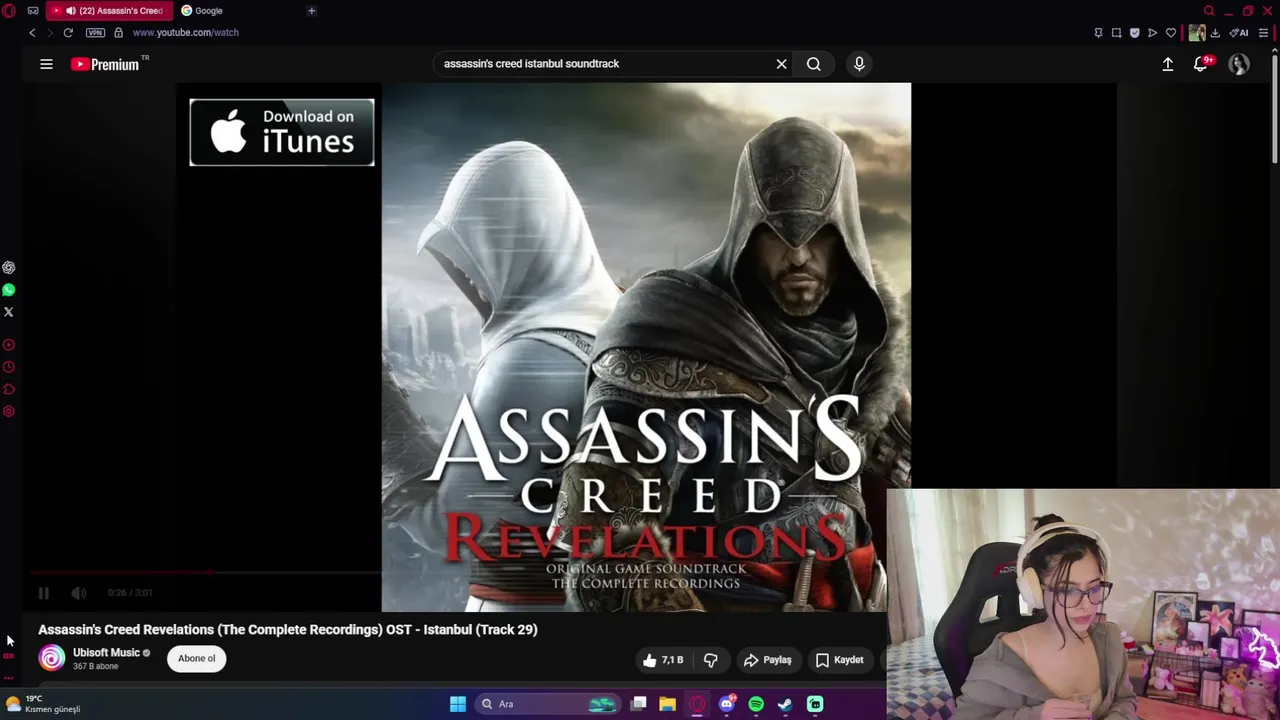
Task: Switch to the Google tab
Action: tap(208, 11)
